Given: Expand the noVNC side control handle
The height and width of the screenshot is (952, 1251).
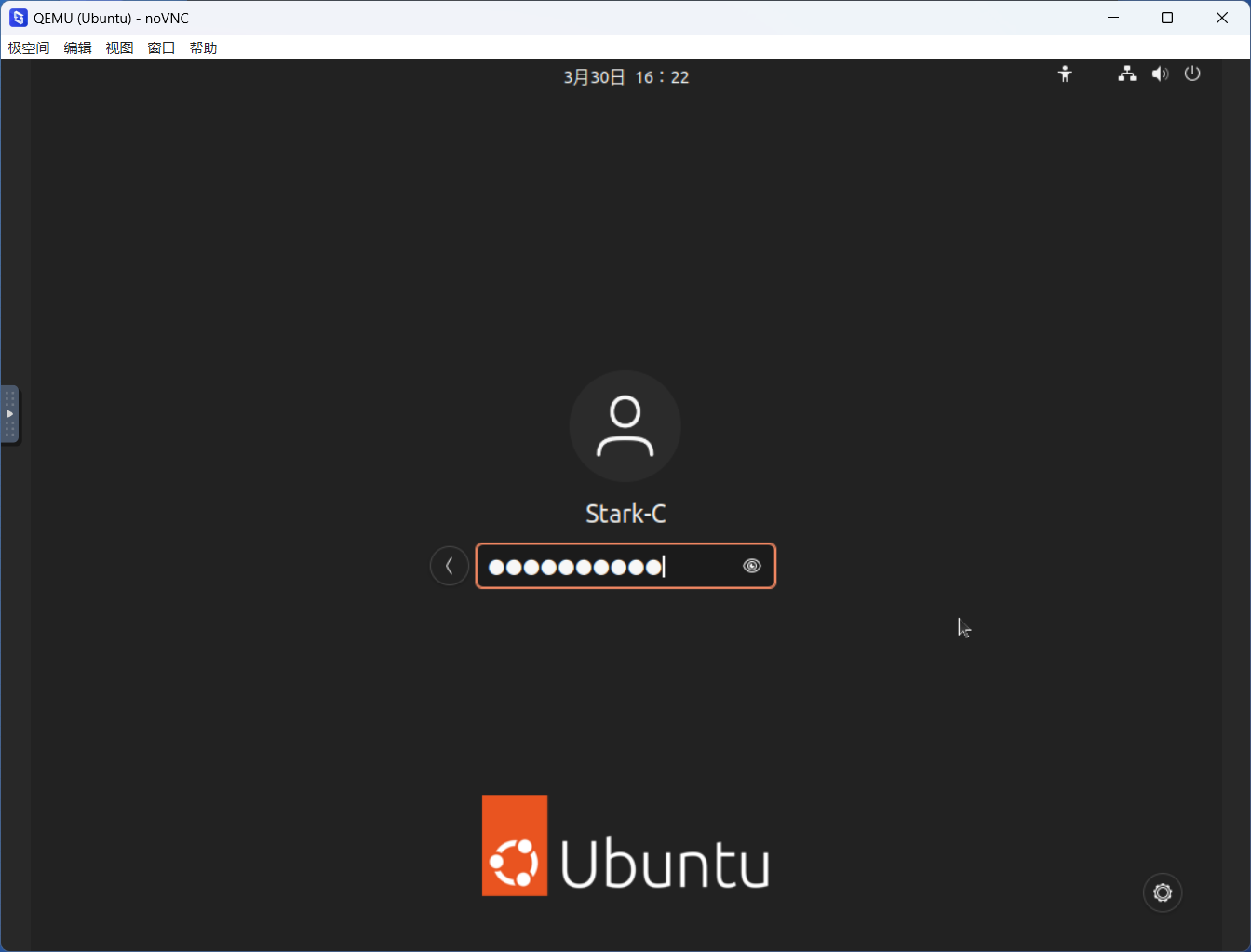Looking at the screenshot, I should click(x=9, y=414).
